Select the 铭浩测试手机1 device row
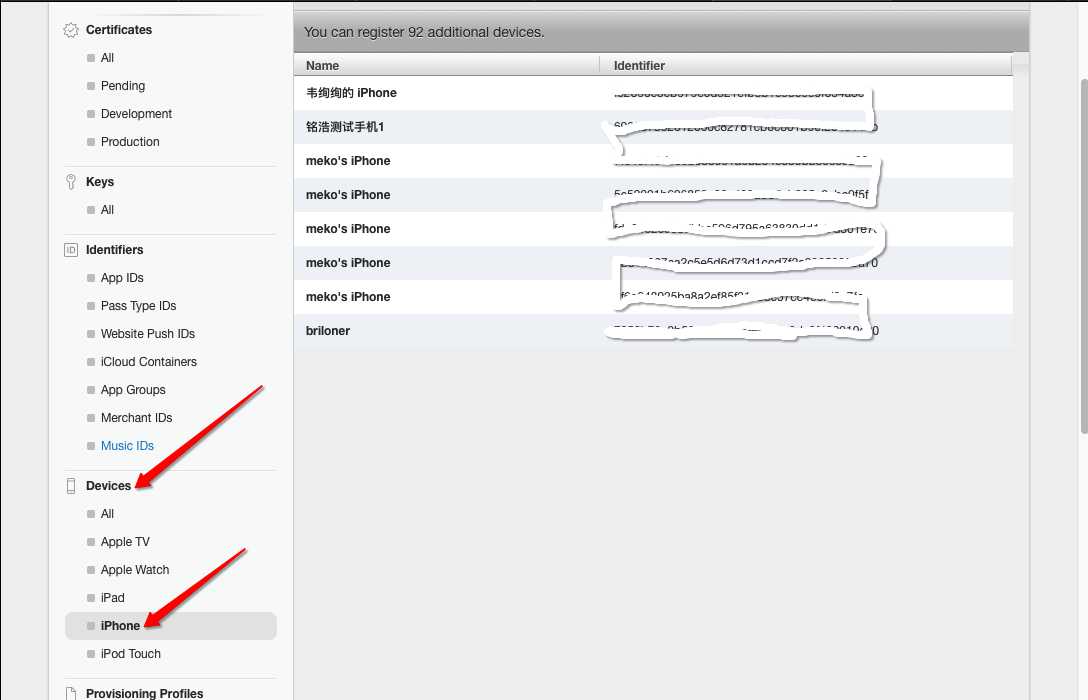Viewport: 1088px width, 700px height. pos(345,127)
